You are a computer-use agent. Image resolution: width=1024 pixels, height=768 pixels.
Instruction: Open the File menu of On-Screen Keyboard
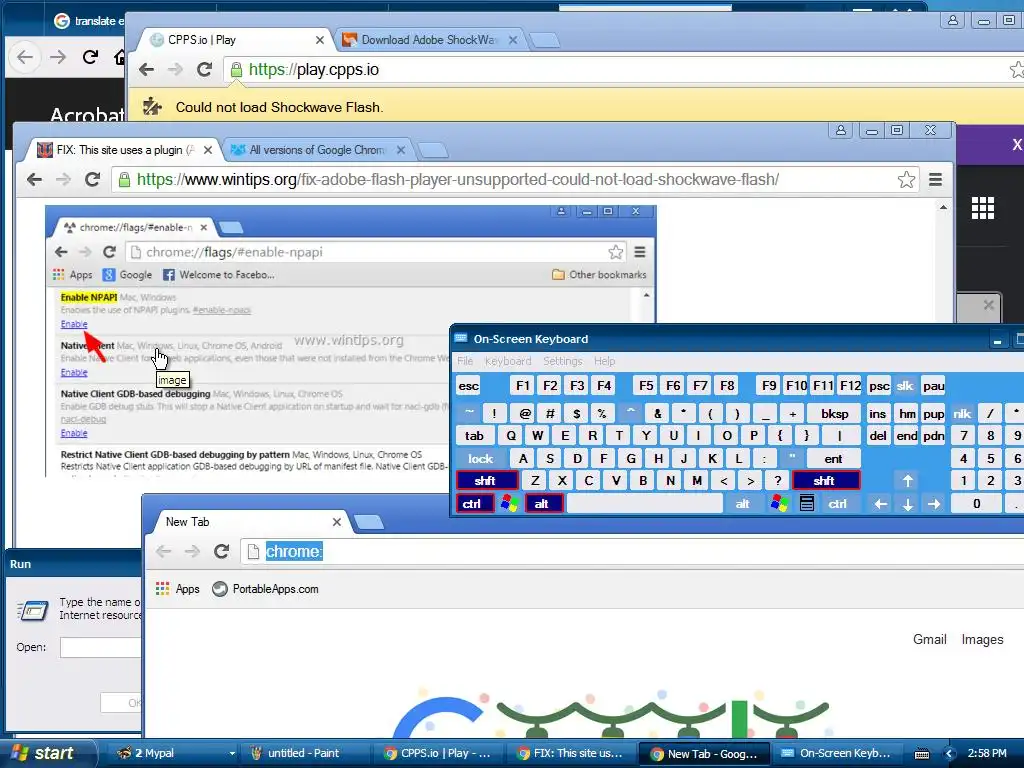point(465,361)
